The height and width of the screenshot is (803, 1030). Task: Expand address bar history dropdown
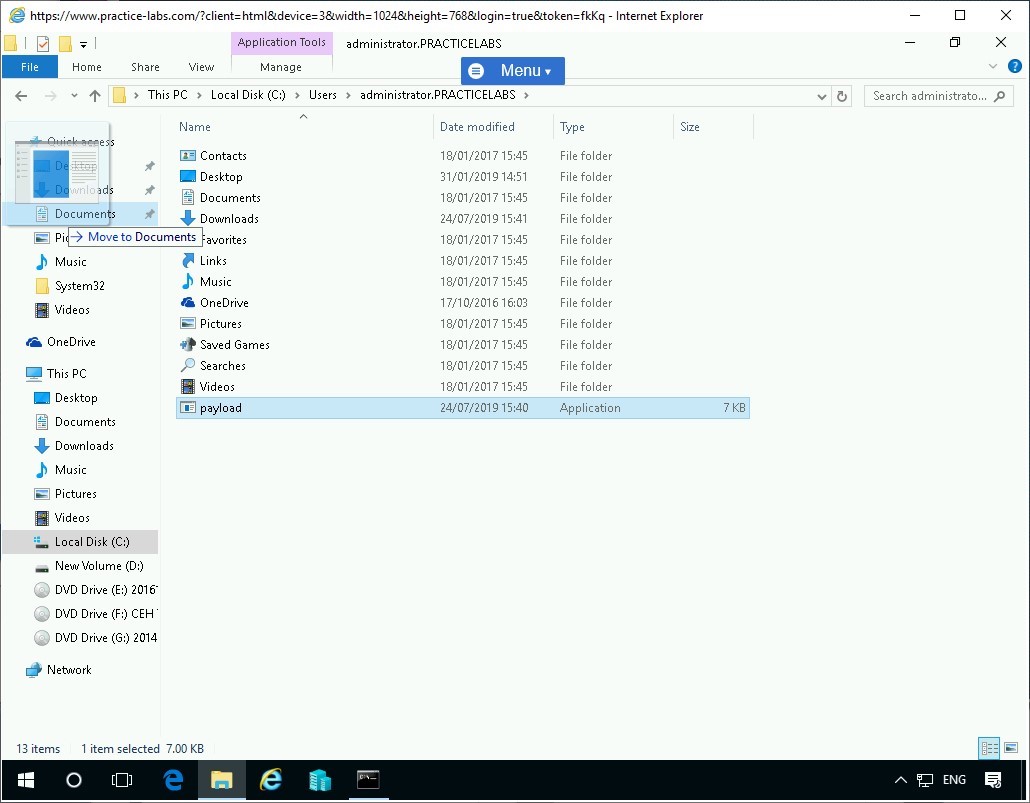[821, 97]
